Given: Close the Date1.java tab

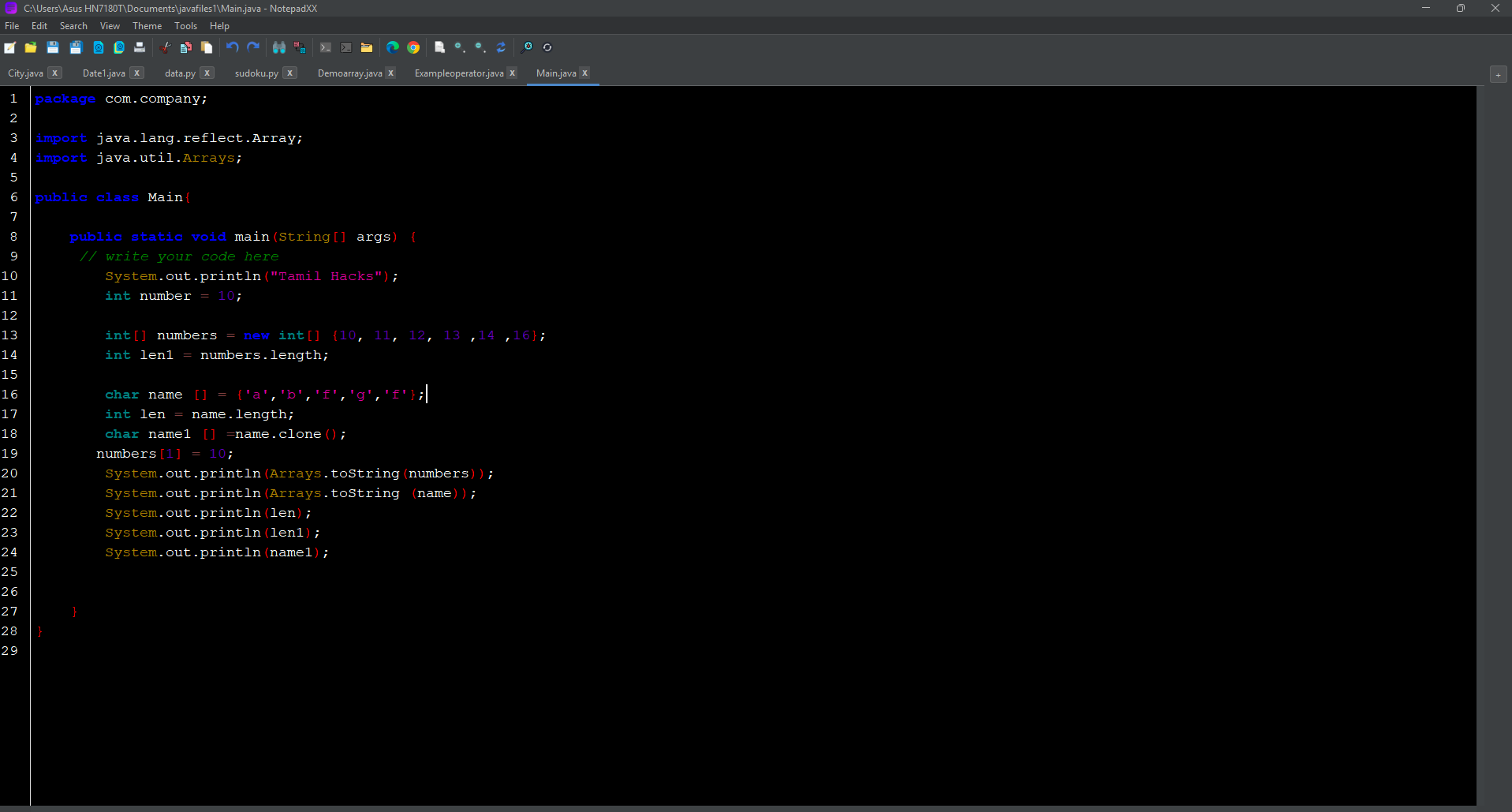Looking at the screenshot, I should click(136, 73).
